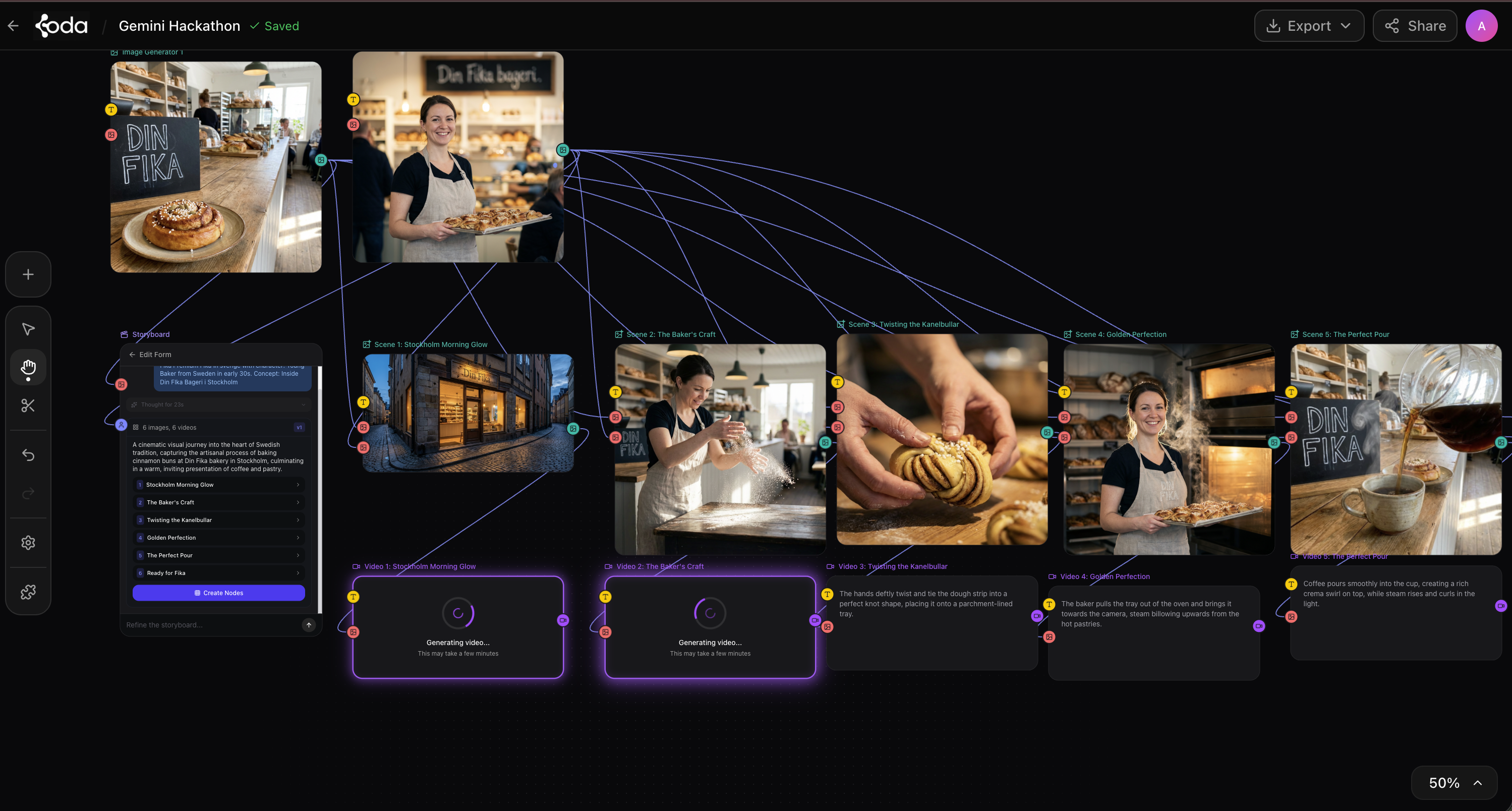
Task: Click the back arrow next to logo
Action: (13, 26)
